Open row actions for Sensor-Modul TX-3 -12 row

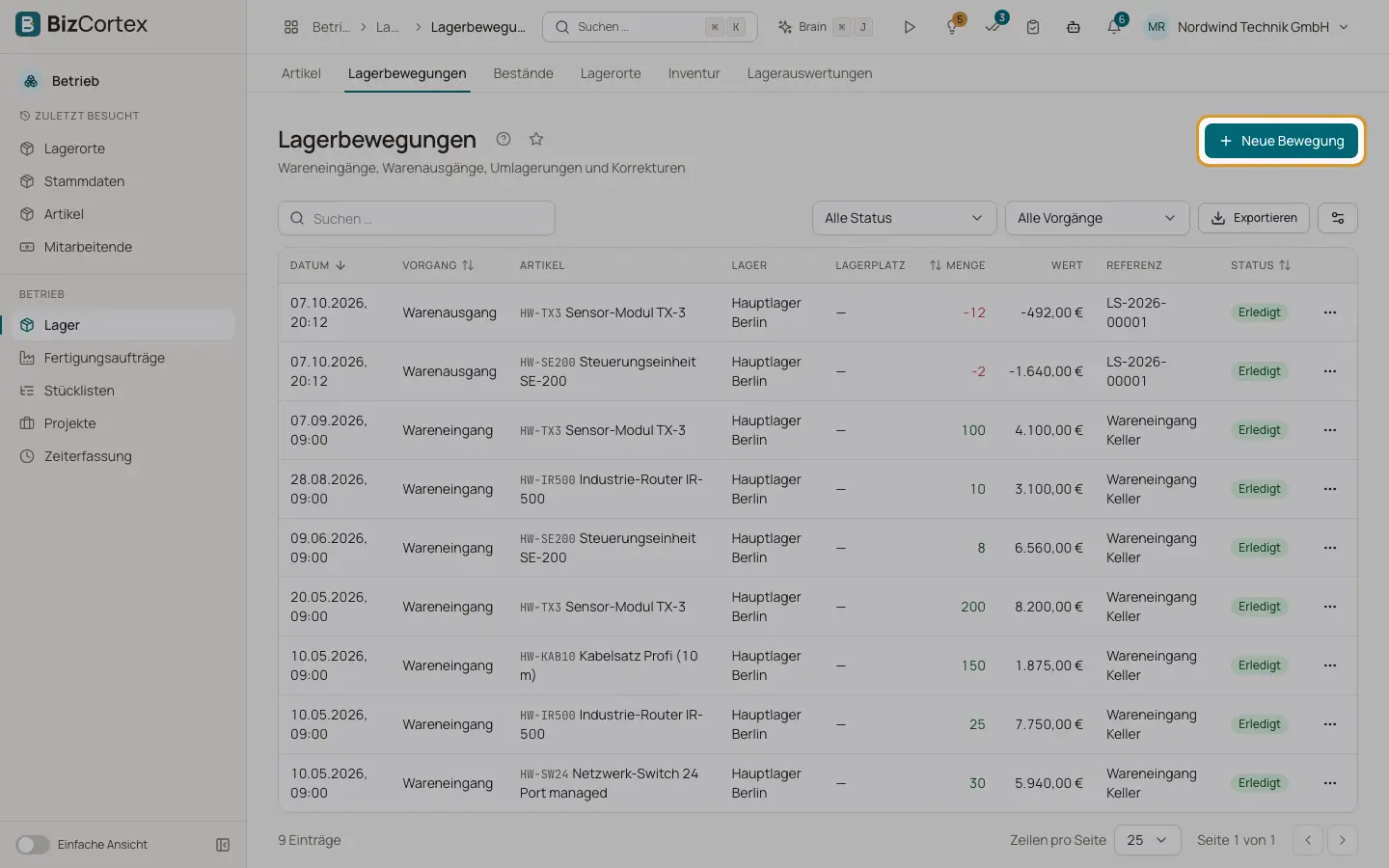coord(1330,312)
